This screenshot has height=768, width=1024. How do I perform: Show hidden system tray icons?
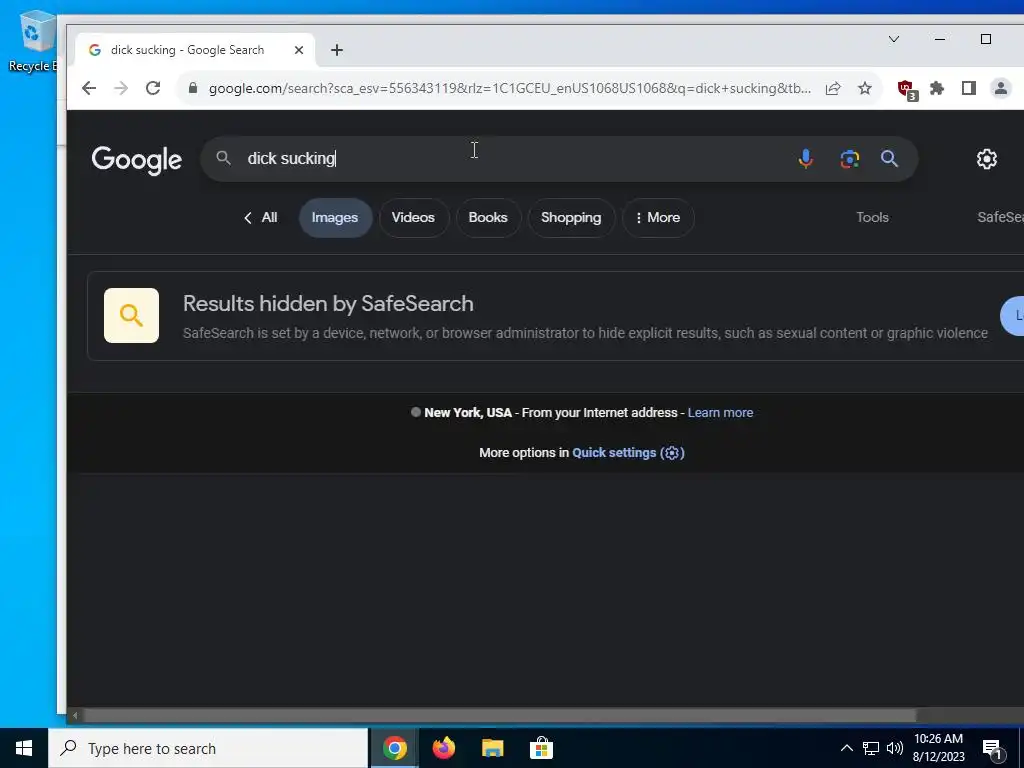point(846,748)
